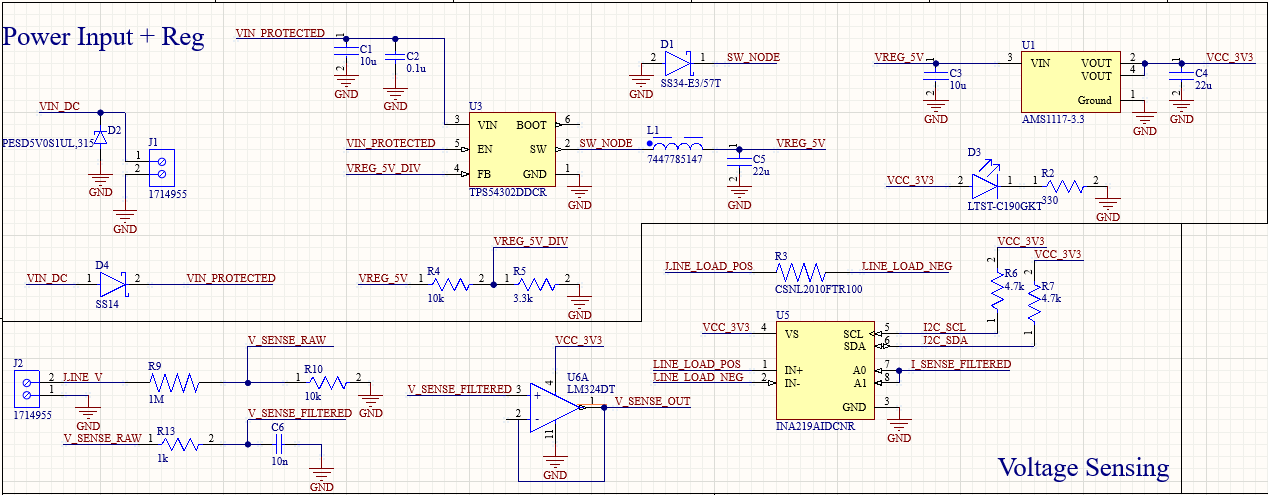Select the U3 TPS54302 regulator body

511,149
